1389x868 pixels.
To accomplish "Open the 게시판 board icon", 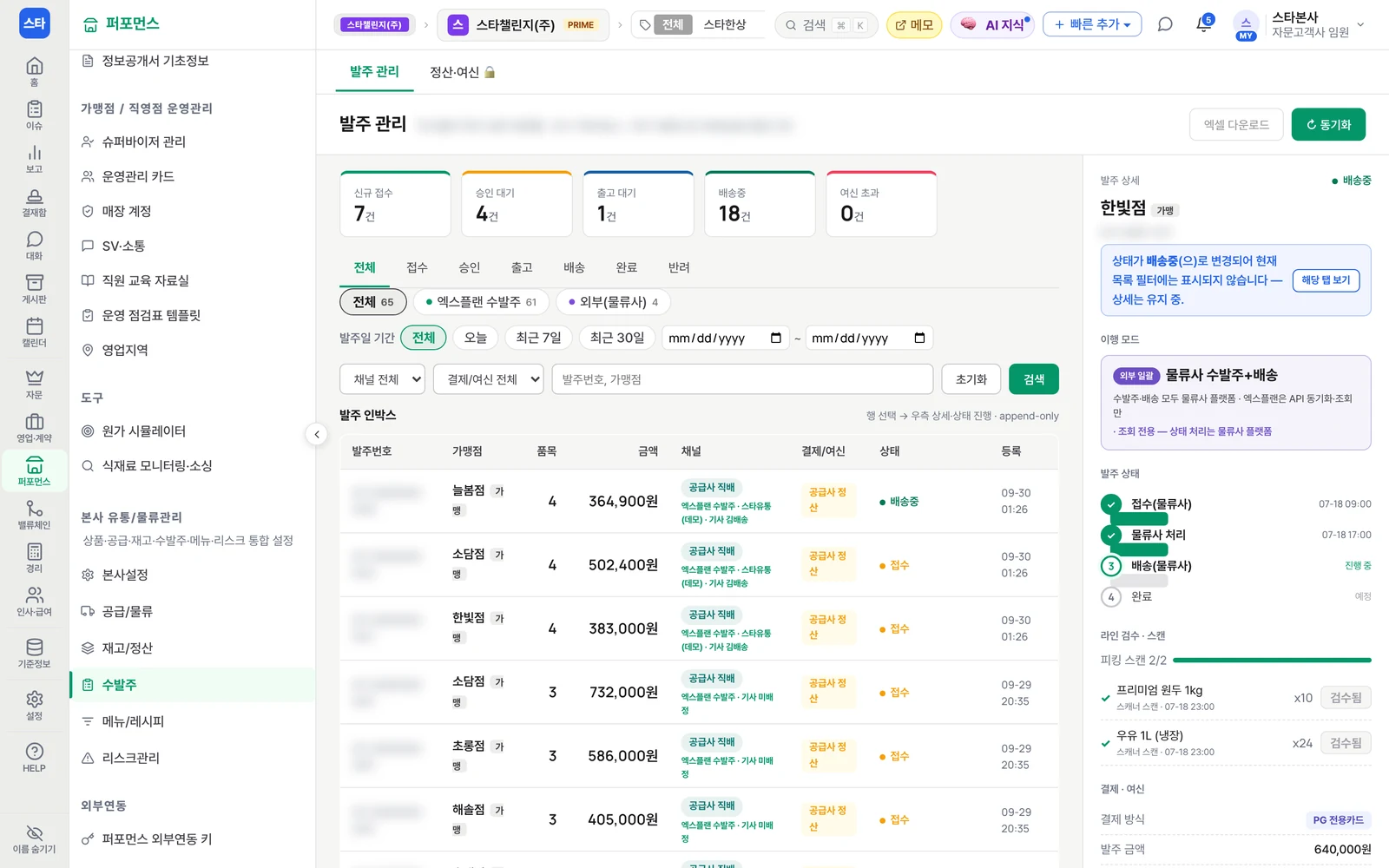I will pyautogui.click(x=34, y=288).
